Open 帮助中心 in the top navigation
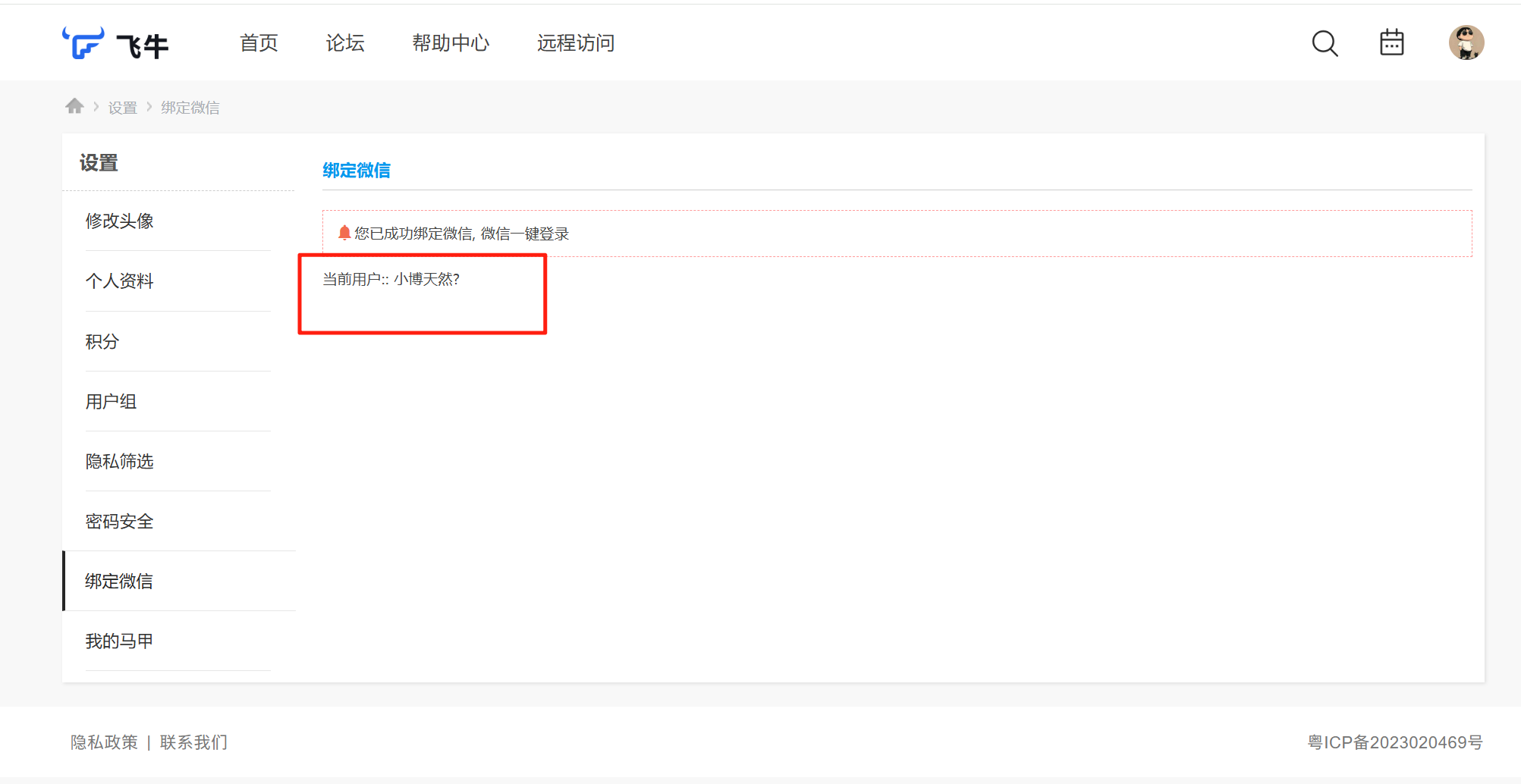This screenshot has width=1521, height=784. pos(451,43)
